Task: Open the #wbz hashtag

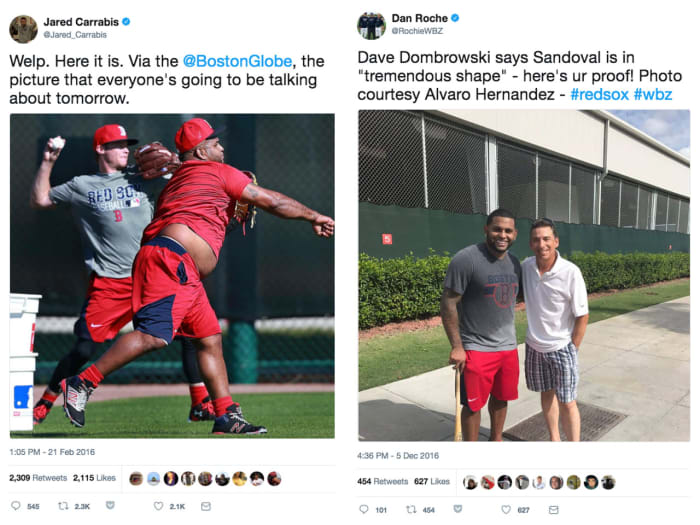Action: coord(653,95)
